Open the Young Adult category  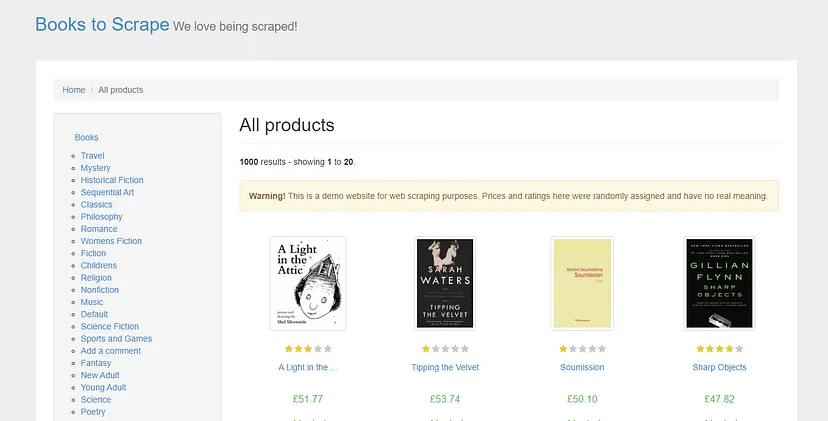tap(103, 387)
